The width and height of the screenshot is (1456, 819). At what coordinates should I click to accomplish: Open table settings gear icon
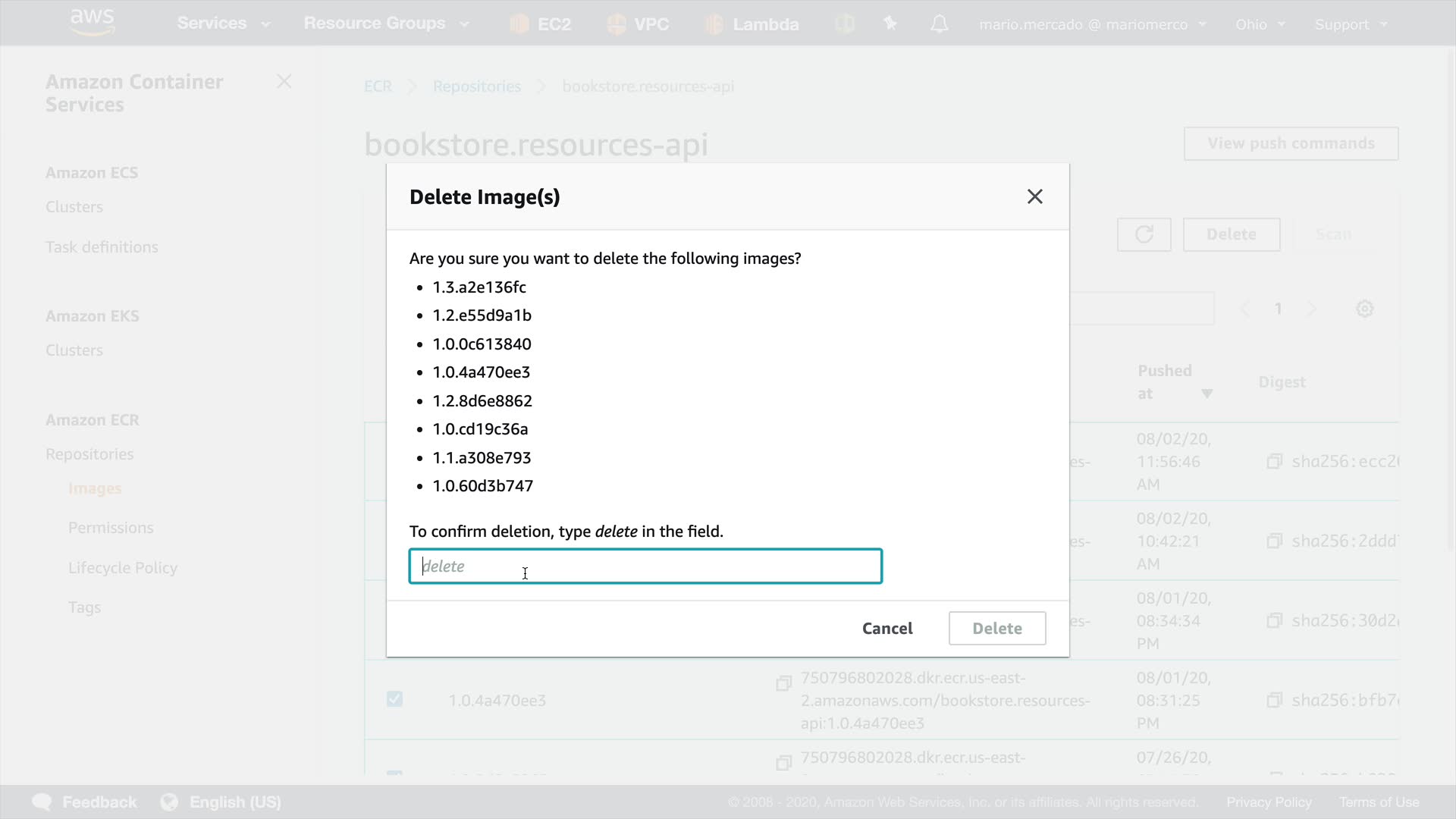1364,309
